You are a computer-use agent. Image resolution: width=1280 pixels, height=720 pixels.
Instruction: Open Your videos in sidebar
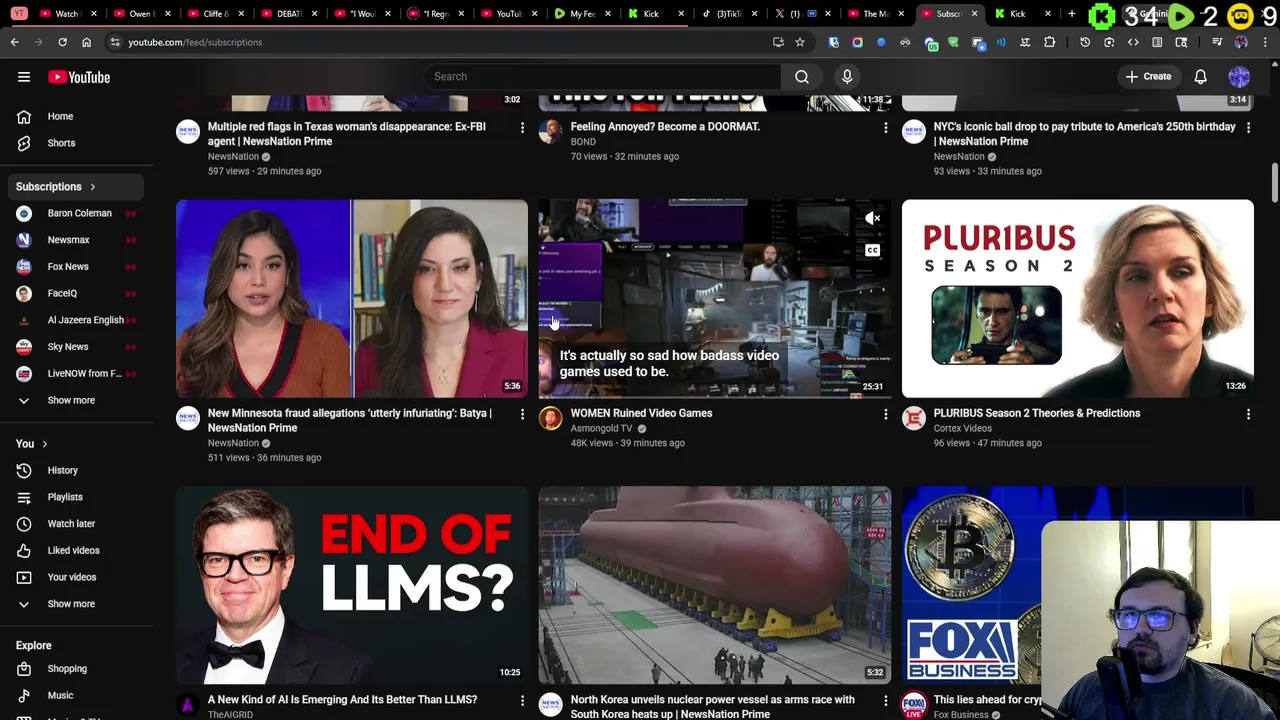[78, 577]
